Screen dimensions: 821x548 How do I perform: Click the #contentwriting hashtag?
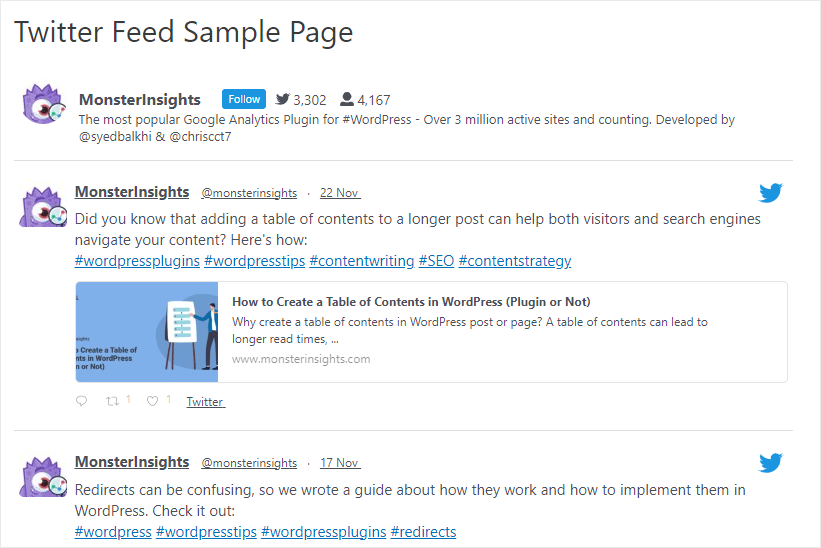click(361, 261)
